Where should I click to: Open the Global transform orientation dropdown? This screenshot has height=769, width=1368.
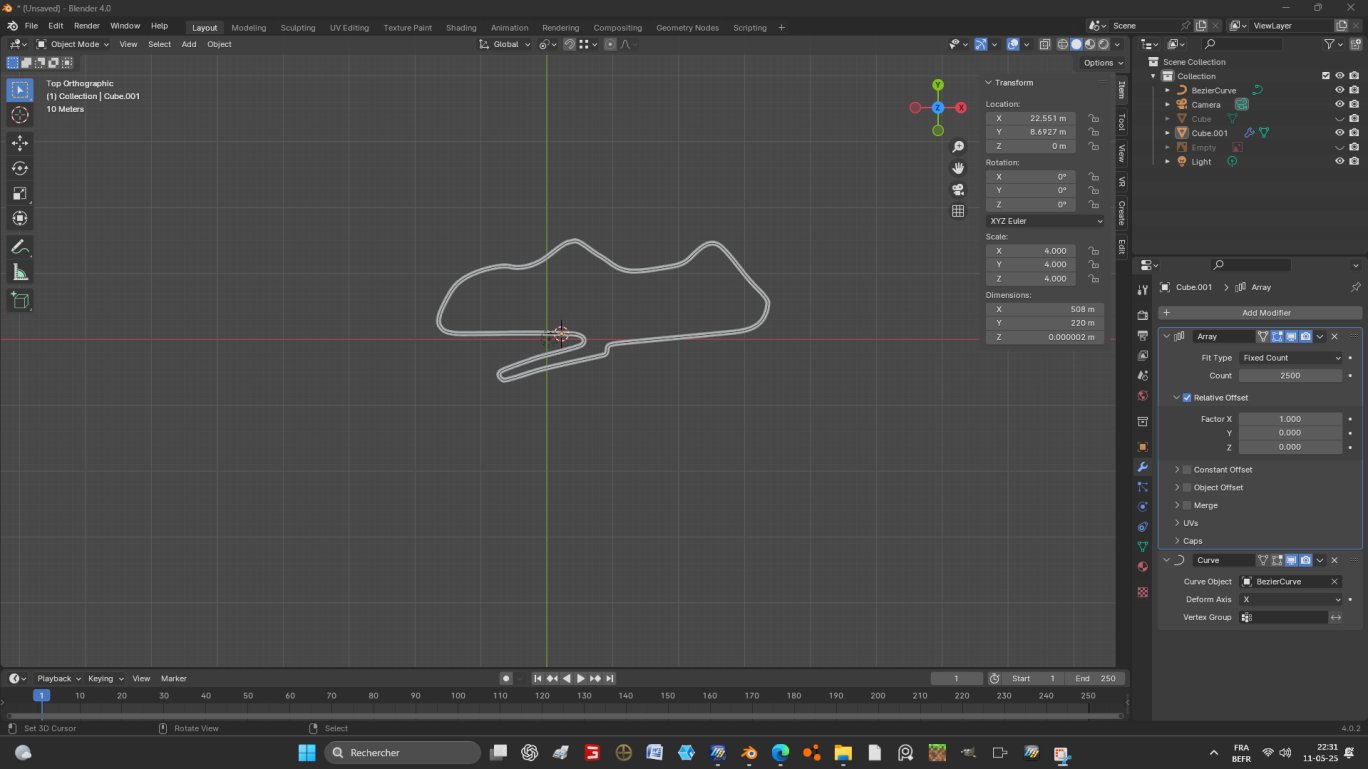(505, 44)
